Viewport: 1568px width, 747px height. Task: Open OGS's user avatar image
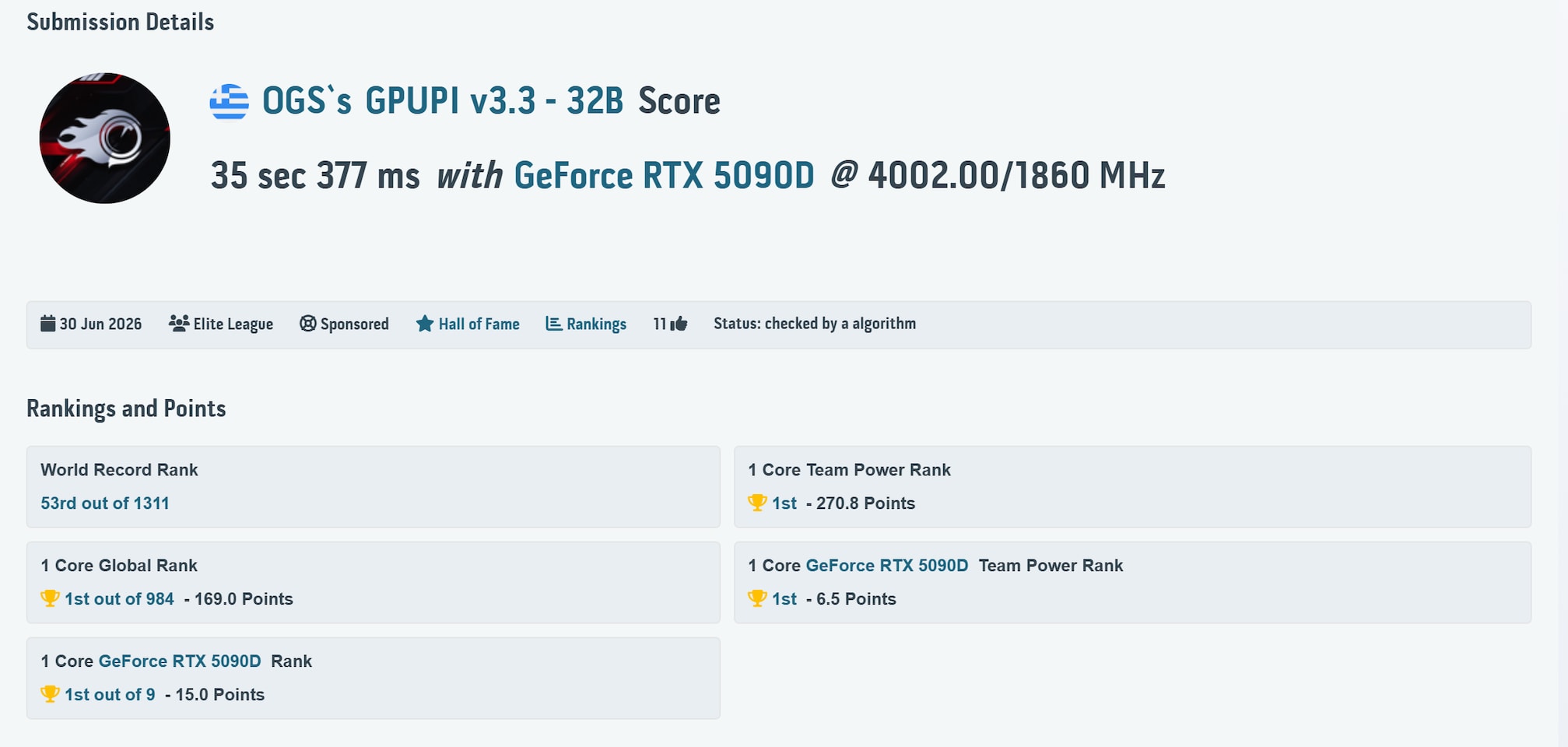click(x=104, y=138)
